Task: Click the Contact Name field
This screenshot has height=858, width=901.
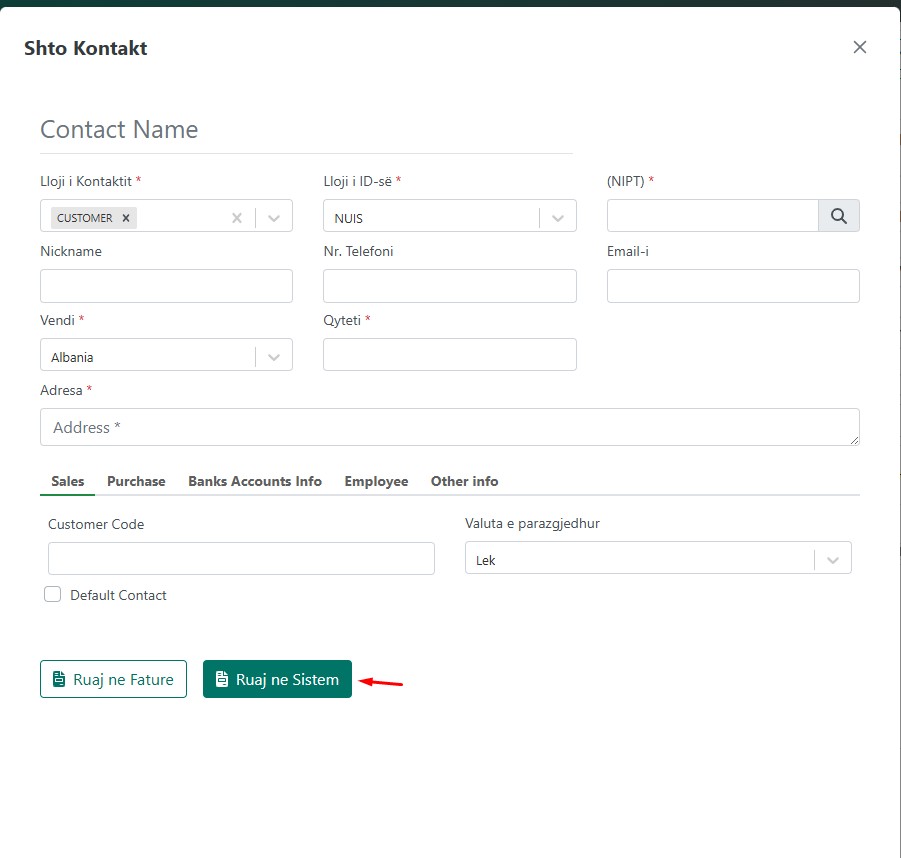Action: [305, 130]
